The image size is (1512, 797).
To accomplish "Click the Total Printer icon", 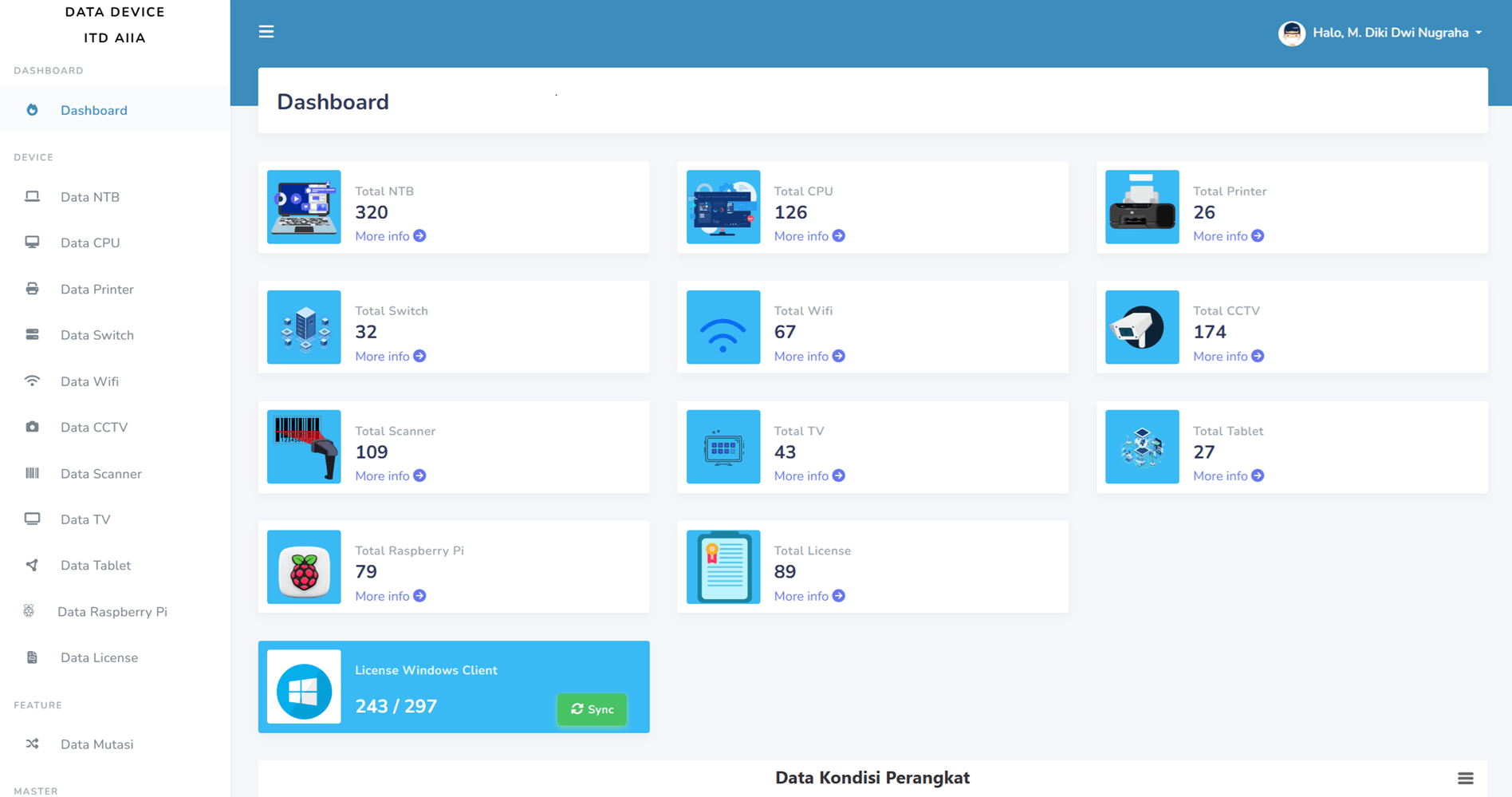I will point(1142,207).
